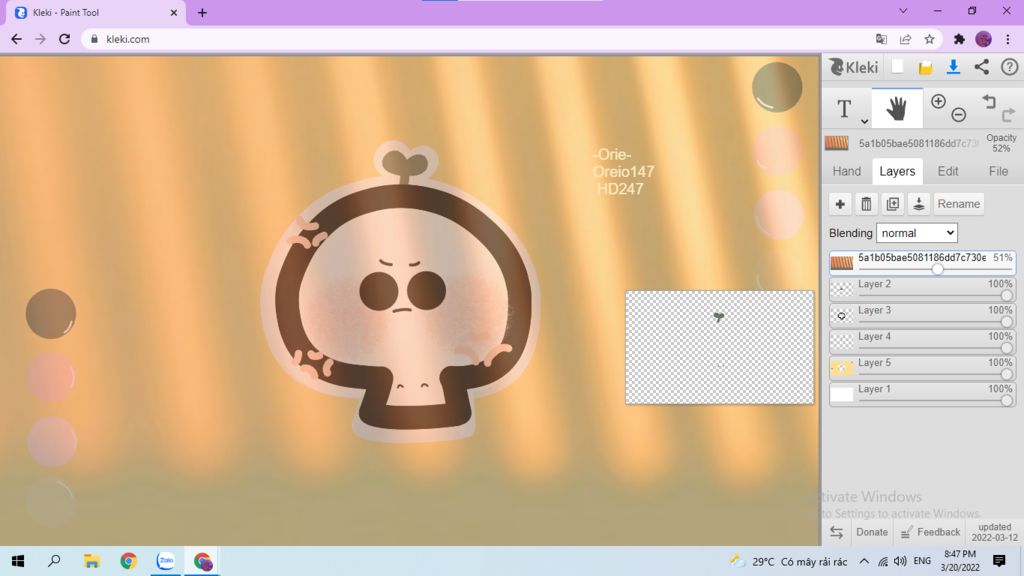
Task: Flip the panel side with the arrows icon
Action: point(837,532)
